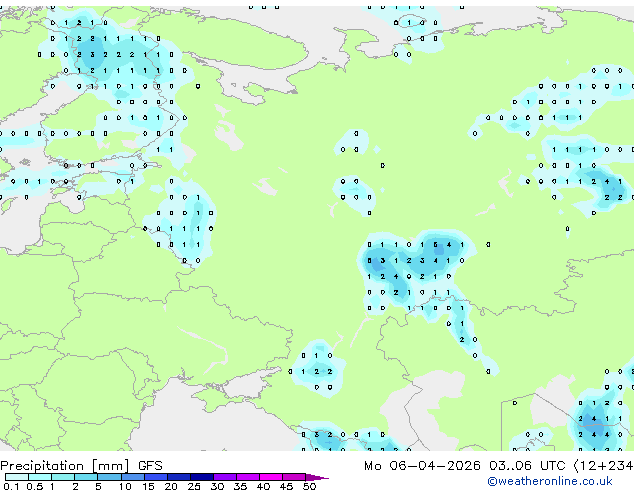The image size is (634, 490).
Task: Click the '10' legend scale label
Action: point(125,486)
